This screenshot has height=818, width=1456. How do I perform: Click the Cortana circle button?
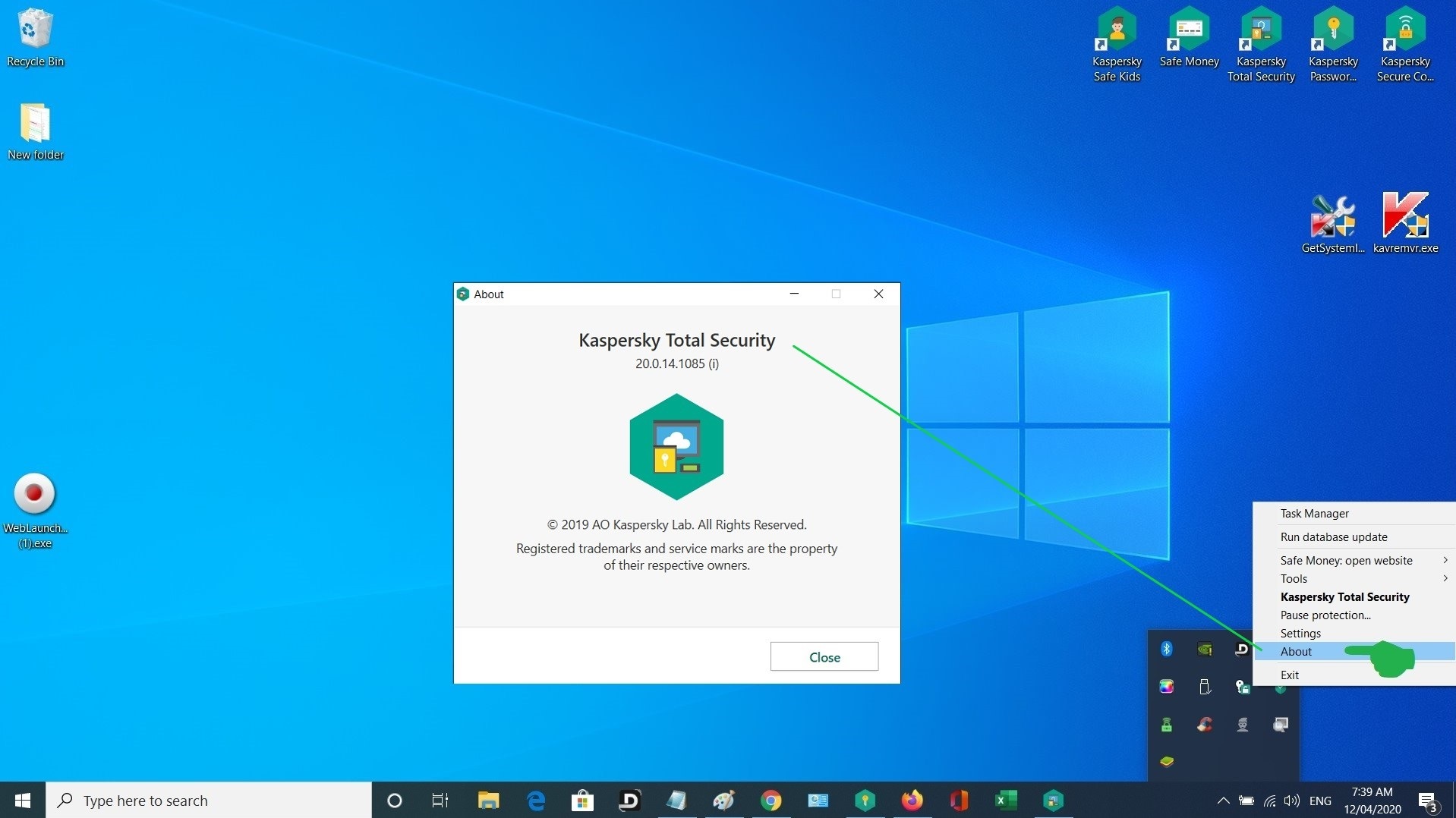pos(394,801)
